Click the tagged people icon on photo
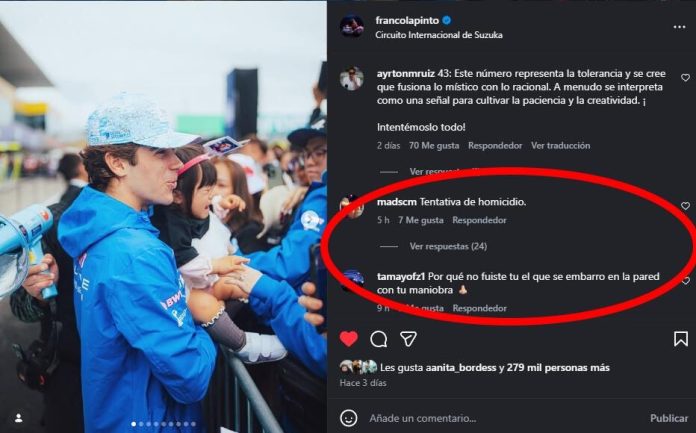 (x=18, y=417)
